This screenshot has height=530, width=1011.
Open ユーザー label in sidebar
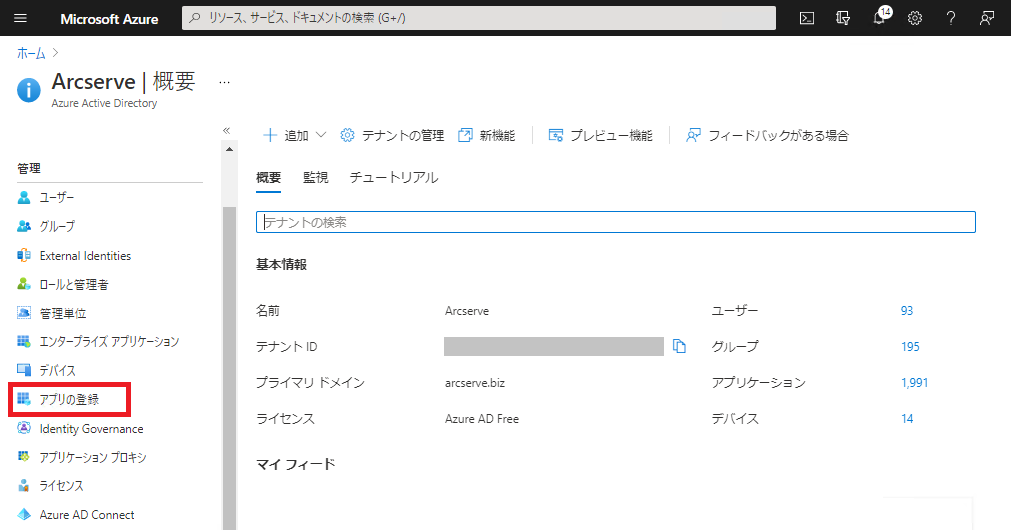coord(57,197)
